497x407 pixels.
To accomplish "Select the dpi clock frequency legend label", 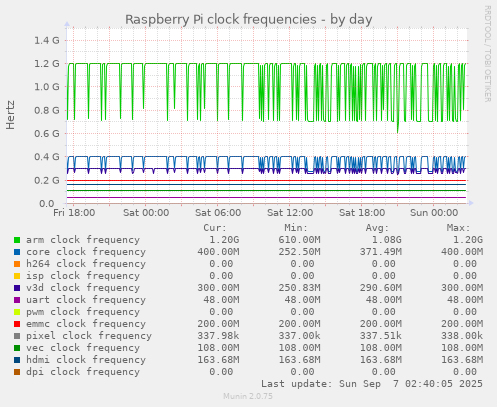I will click(x=83, y=372).
